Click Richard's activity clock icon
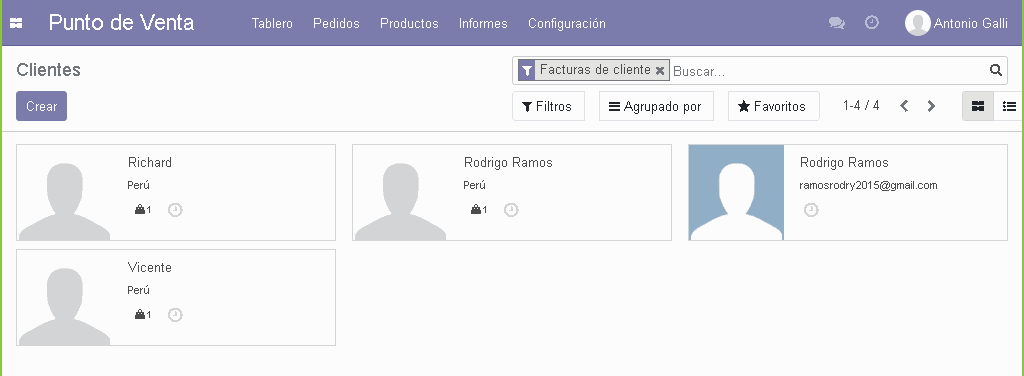The width and height of the screenshot is (1024, 376). [x=175, y=210]
